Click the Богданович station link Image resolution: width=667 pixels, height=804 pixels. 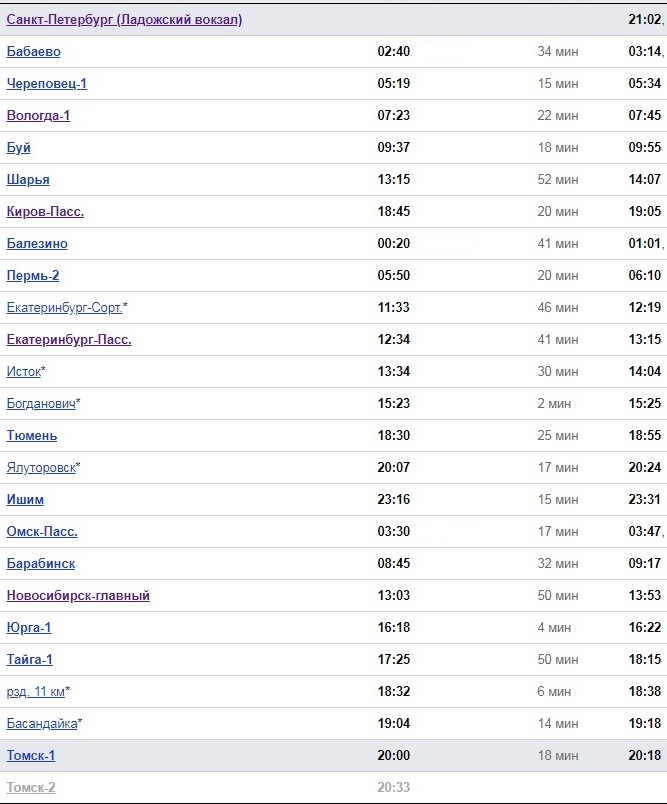(41, 404)
